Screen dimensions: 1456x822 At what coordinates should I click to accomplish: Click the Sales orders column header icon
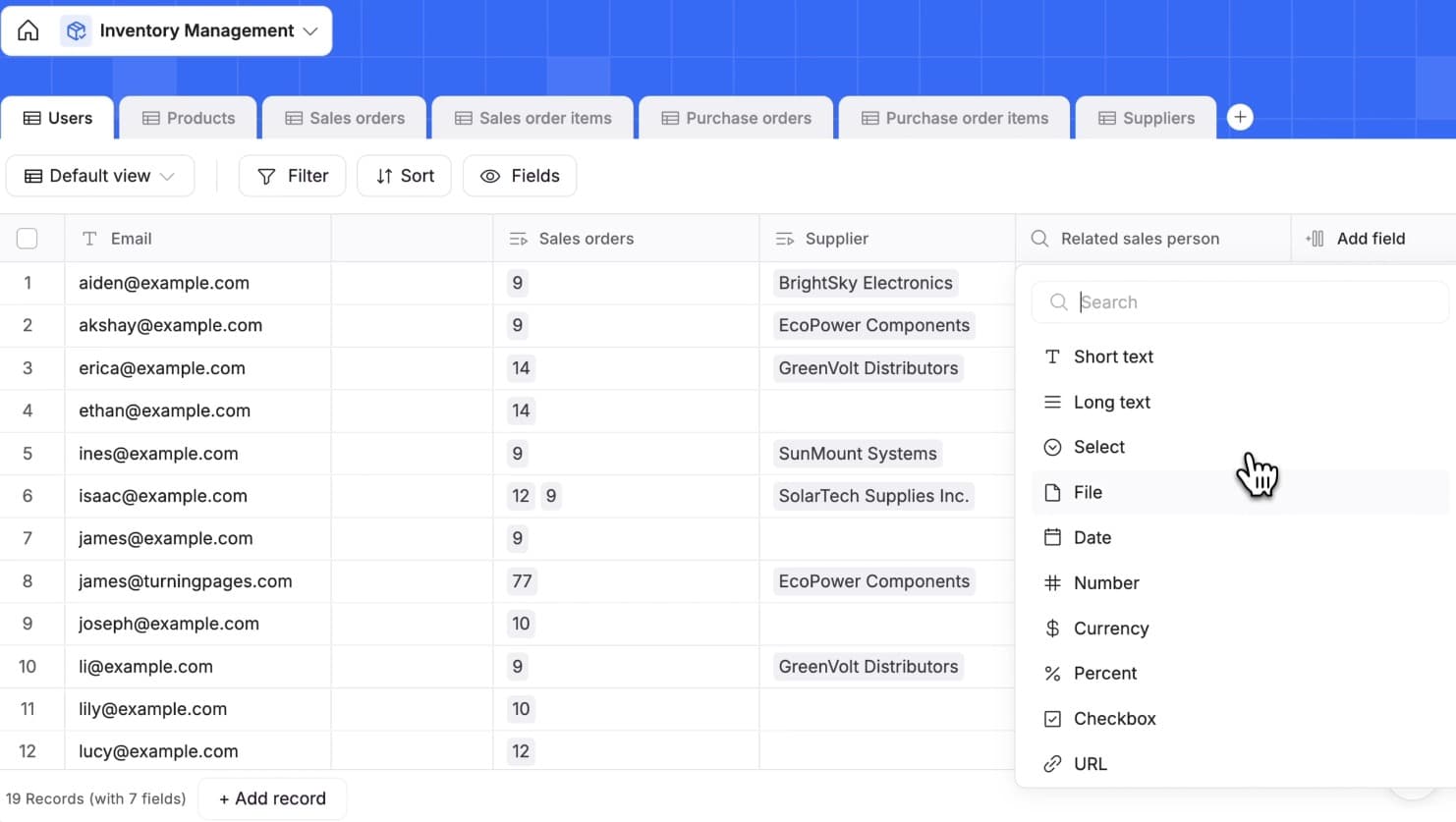519,239
